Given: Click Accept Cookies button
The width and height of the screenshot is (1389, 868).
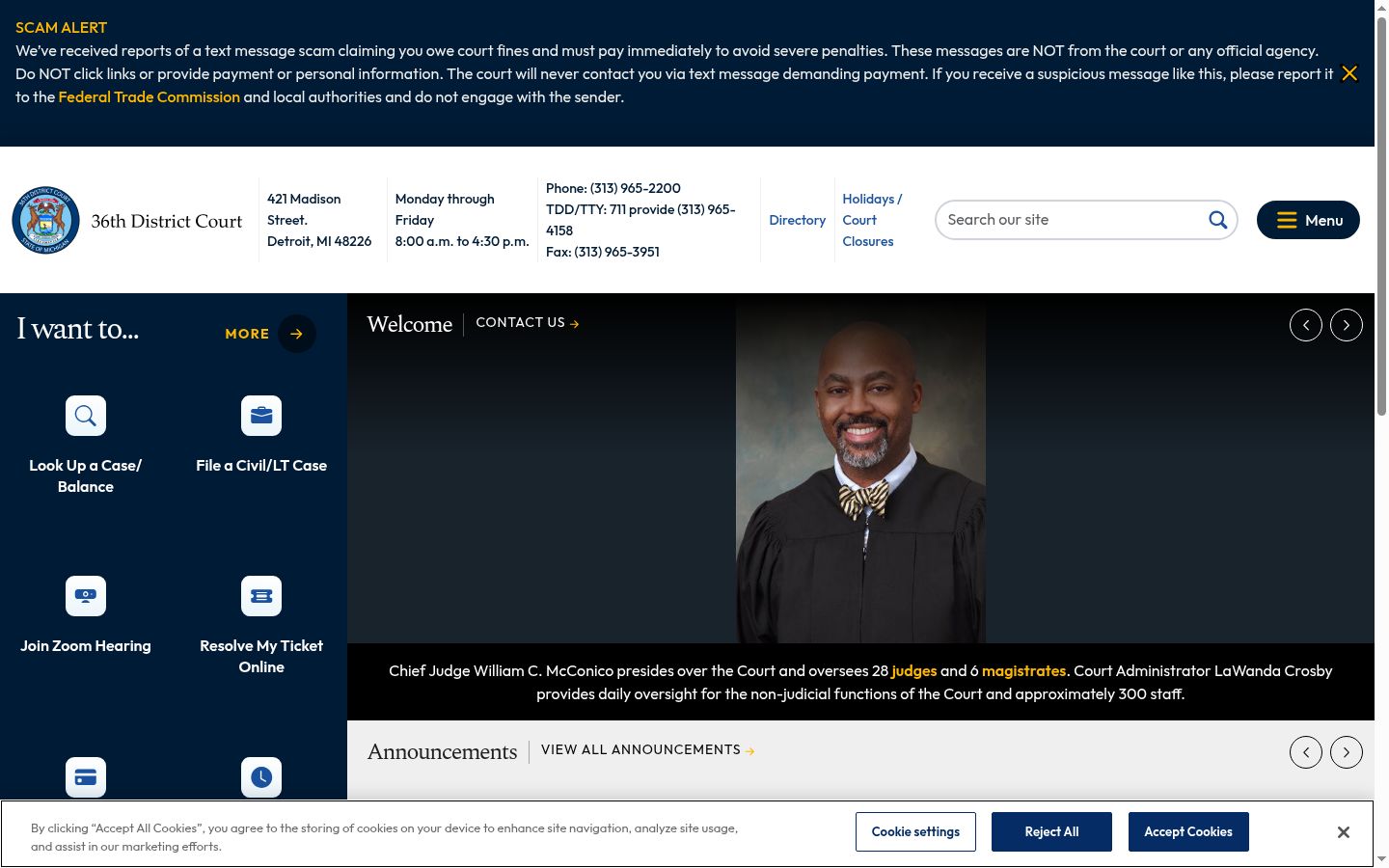Looking at the screenshot, I should point(1188,831).
